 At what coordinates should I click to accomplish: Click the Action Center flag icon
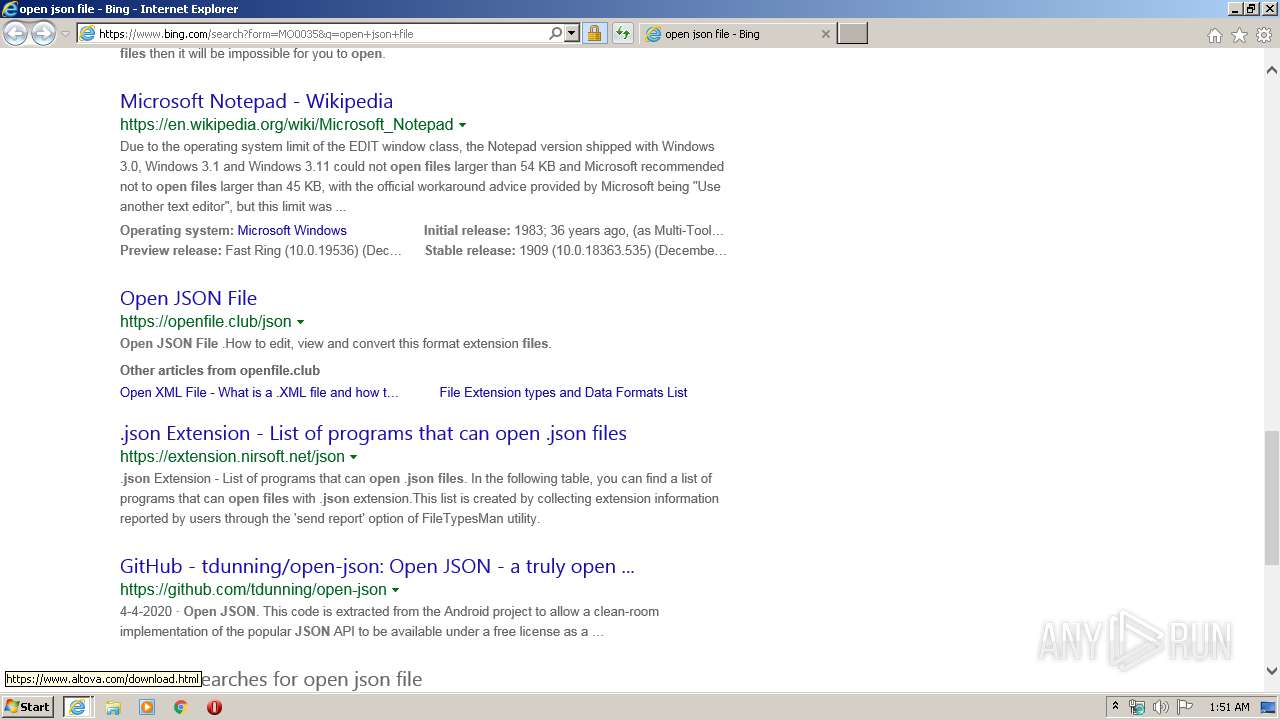point(1185,707)
